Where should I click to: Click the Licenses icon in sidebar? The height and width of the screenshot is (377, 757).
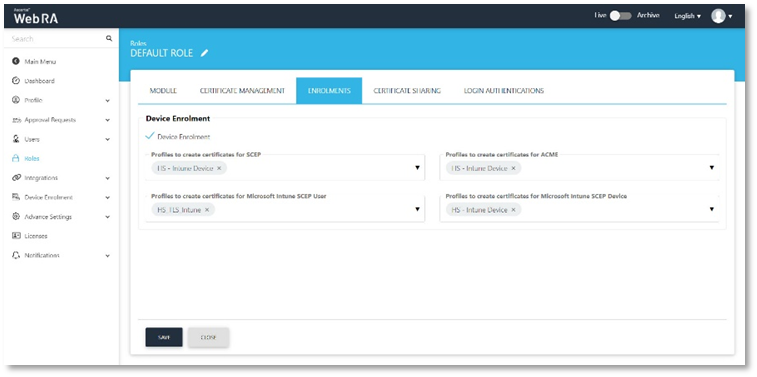click(x=15, y=236)
